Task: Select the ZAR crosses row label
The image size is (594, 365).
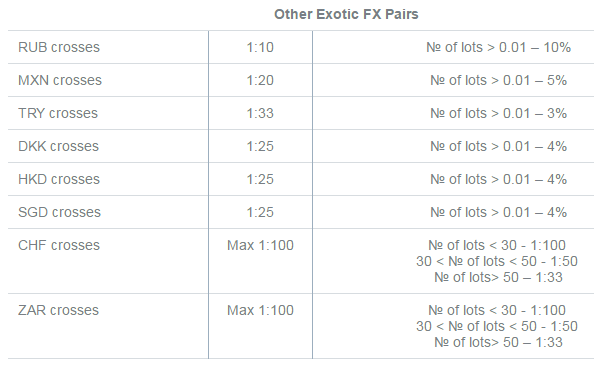Action: (58, 310)
